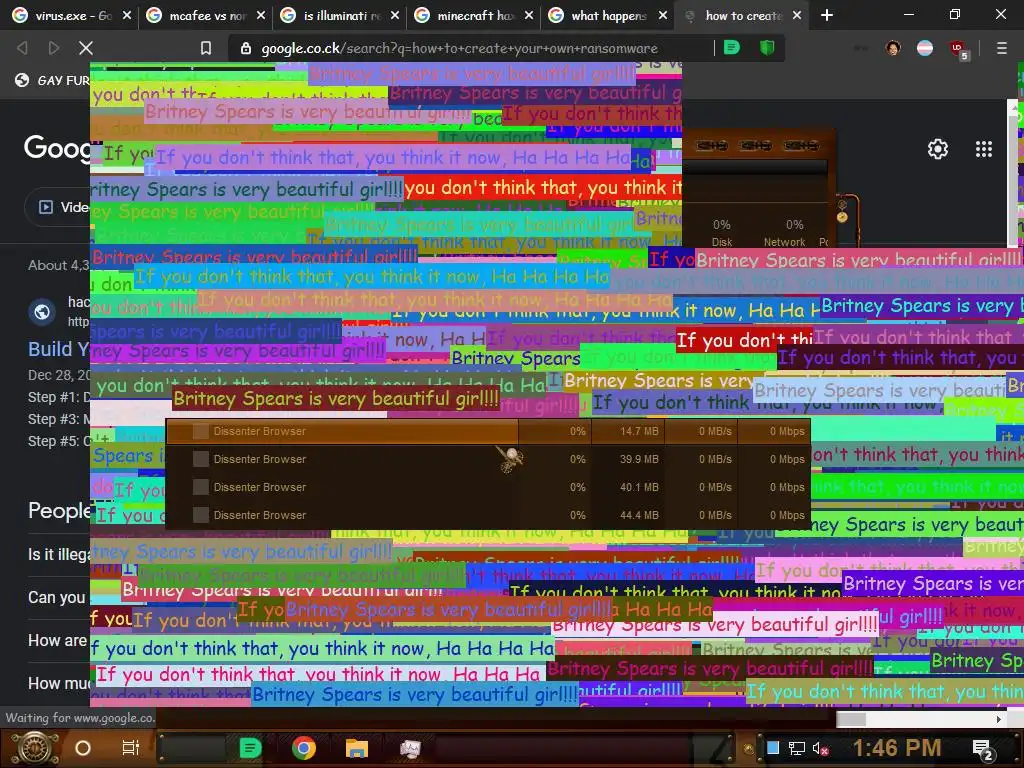1024x768 pixels.
Task: Sort Task Manager by Network column
Action: (786, 233)
